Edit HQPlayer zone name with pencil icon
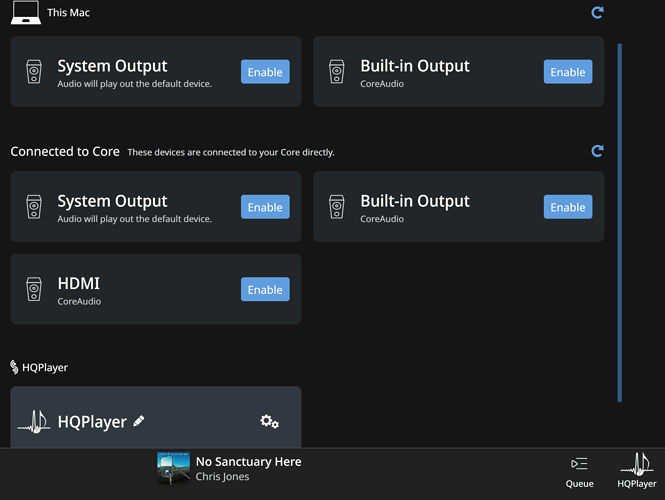Image resolution: width=665 pixels, height=500 pixels. point(139,421)
